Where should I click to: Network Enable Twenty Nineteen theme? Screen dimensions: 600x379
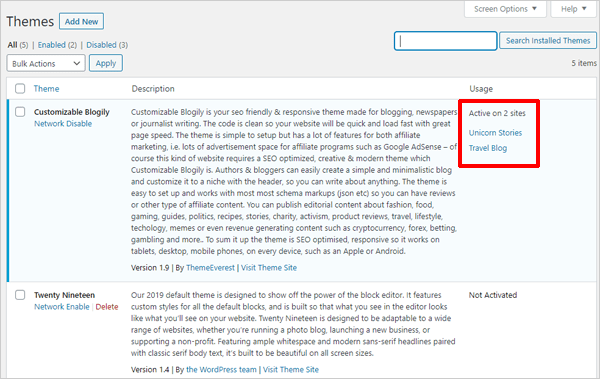pyautogui.click(x=62, y=307)
